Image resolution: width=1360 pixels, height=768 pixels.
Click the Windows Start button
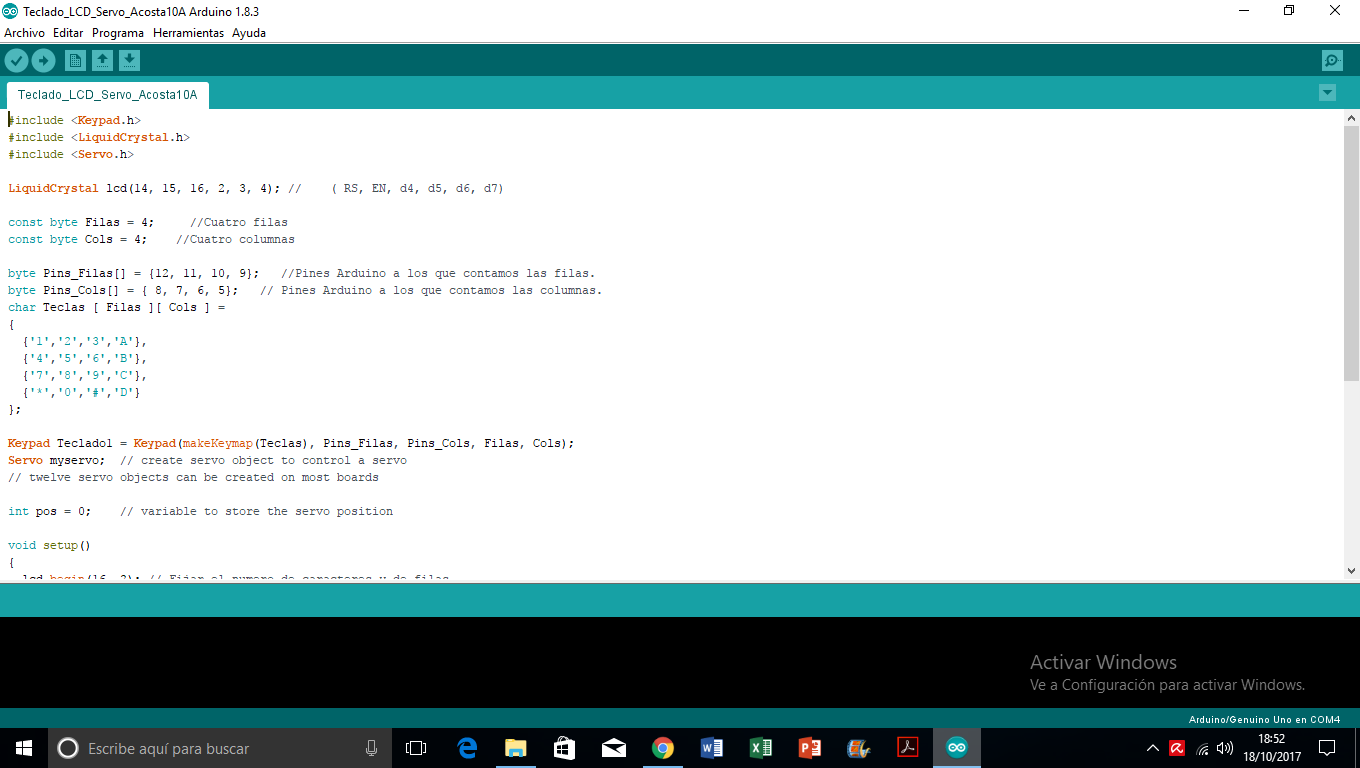click(x=24, y=748)
